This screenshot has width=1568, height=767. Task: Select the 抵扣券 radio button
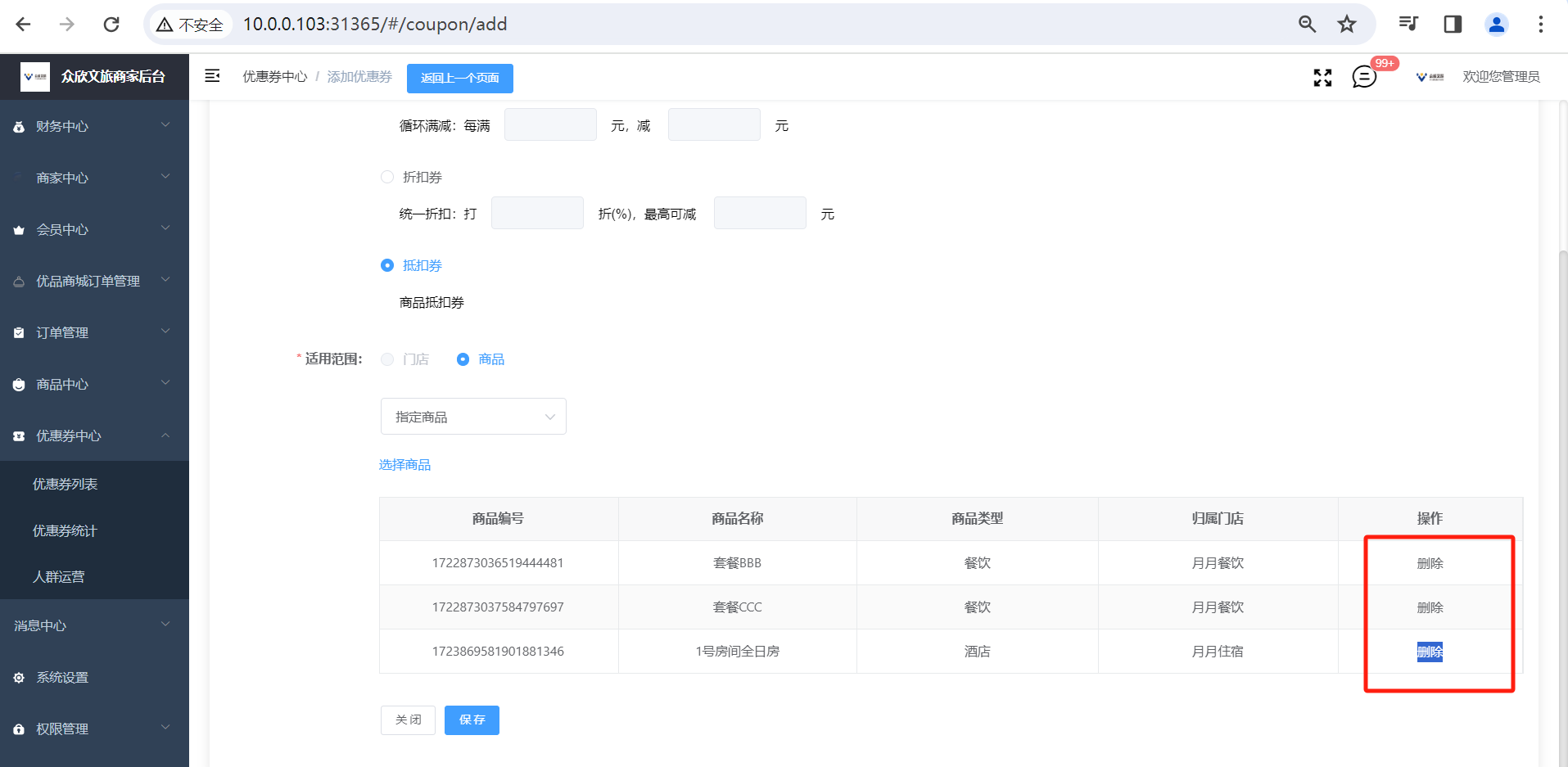(x=387, y=265)
